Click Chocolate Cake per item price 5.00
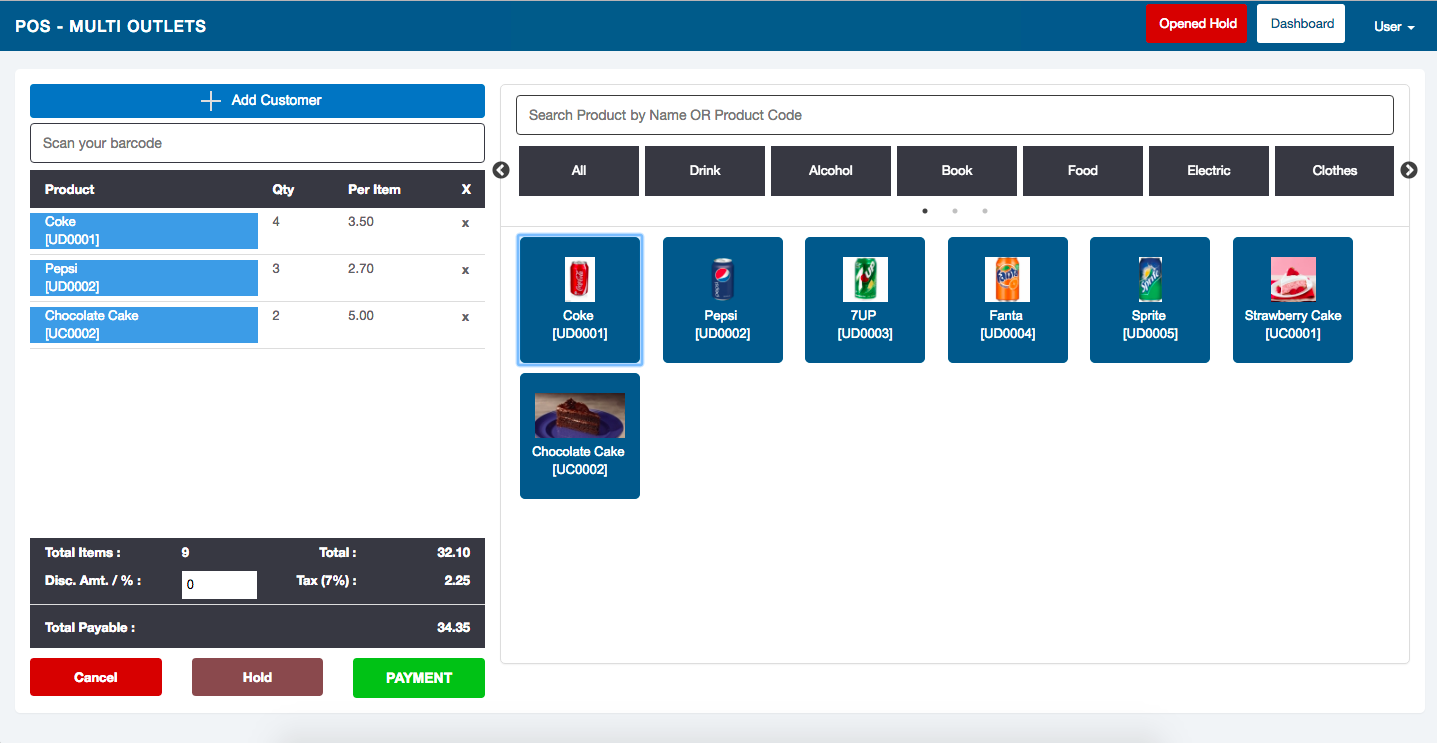This screenshot has height=743, width=1437. (x=361, y=316)
